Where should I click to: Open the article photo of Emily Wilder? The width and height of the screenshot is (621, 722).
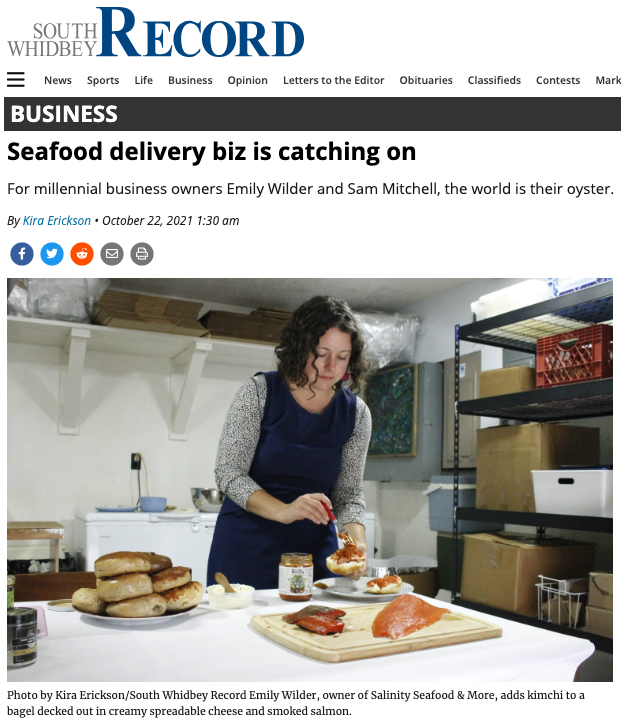310,480
